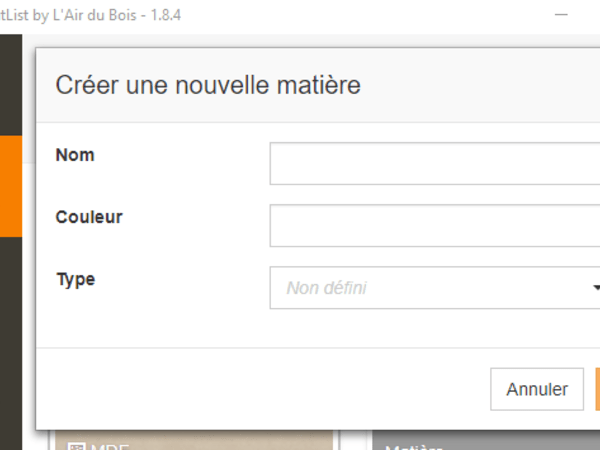The height and width of the screenshot is (450, 600).
Task: Click the Non défini placeholder text
Action: tap(326, 288)
